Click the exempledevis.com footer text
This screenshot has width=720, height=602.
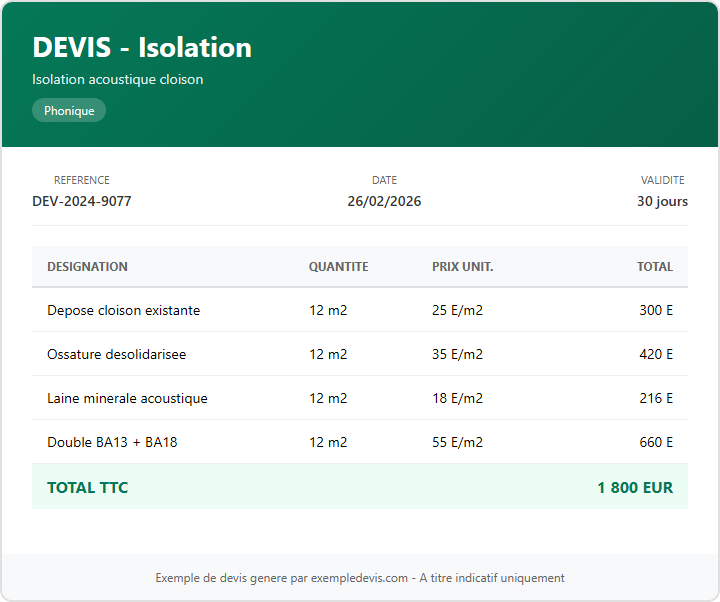(359, 578)
